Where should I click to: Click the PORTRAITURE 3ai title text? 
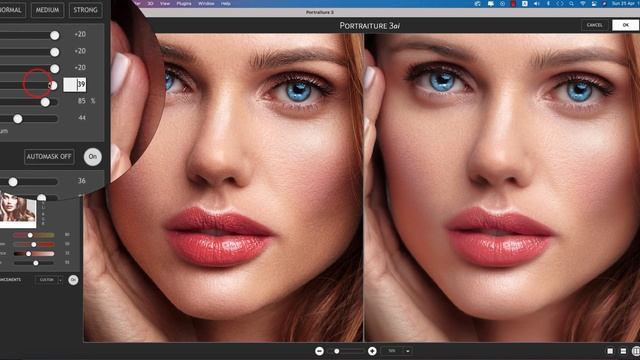click(370, 26)
